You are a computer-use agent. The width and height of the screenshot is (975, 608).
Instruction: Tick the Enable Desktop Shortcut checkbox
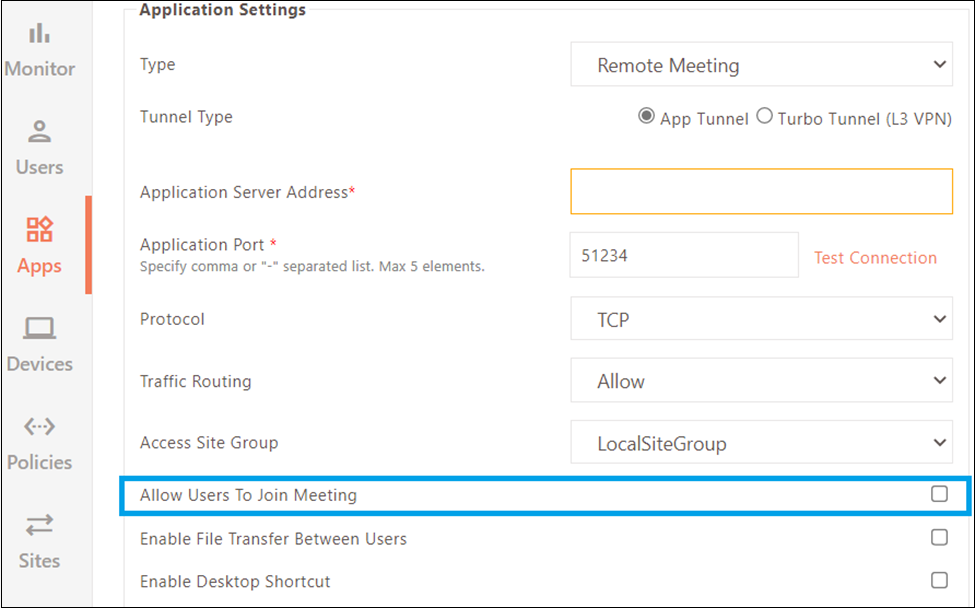point(939,580)
